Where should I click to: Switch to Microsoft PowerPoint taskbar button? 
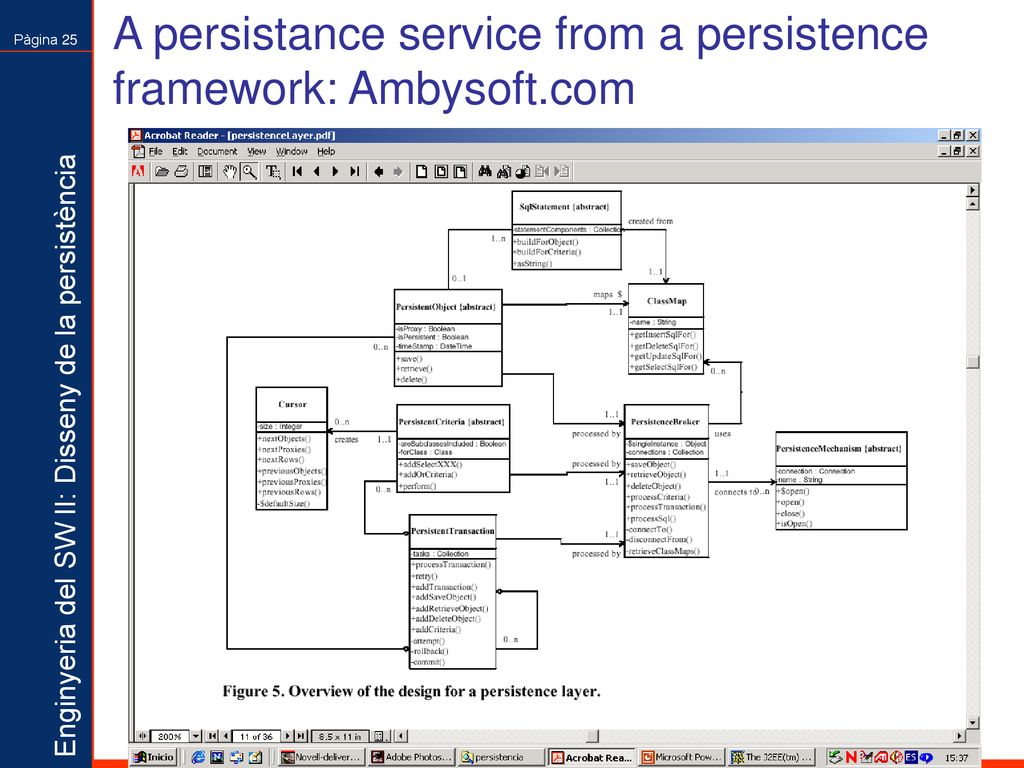click(x=682, y=758)
